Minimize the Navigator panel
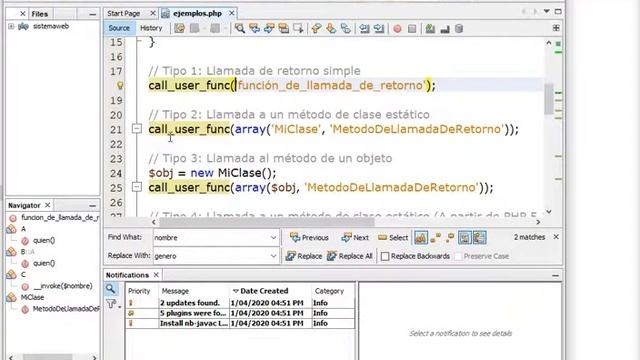Image resolution: width=640 pixels, height=360 pixels. [x=93, y=205]
